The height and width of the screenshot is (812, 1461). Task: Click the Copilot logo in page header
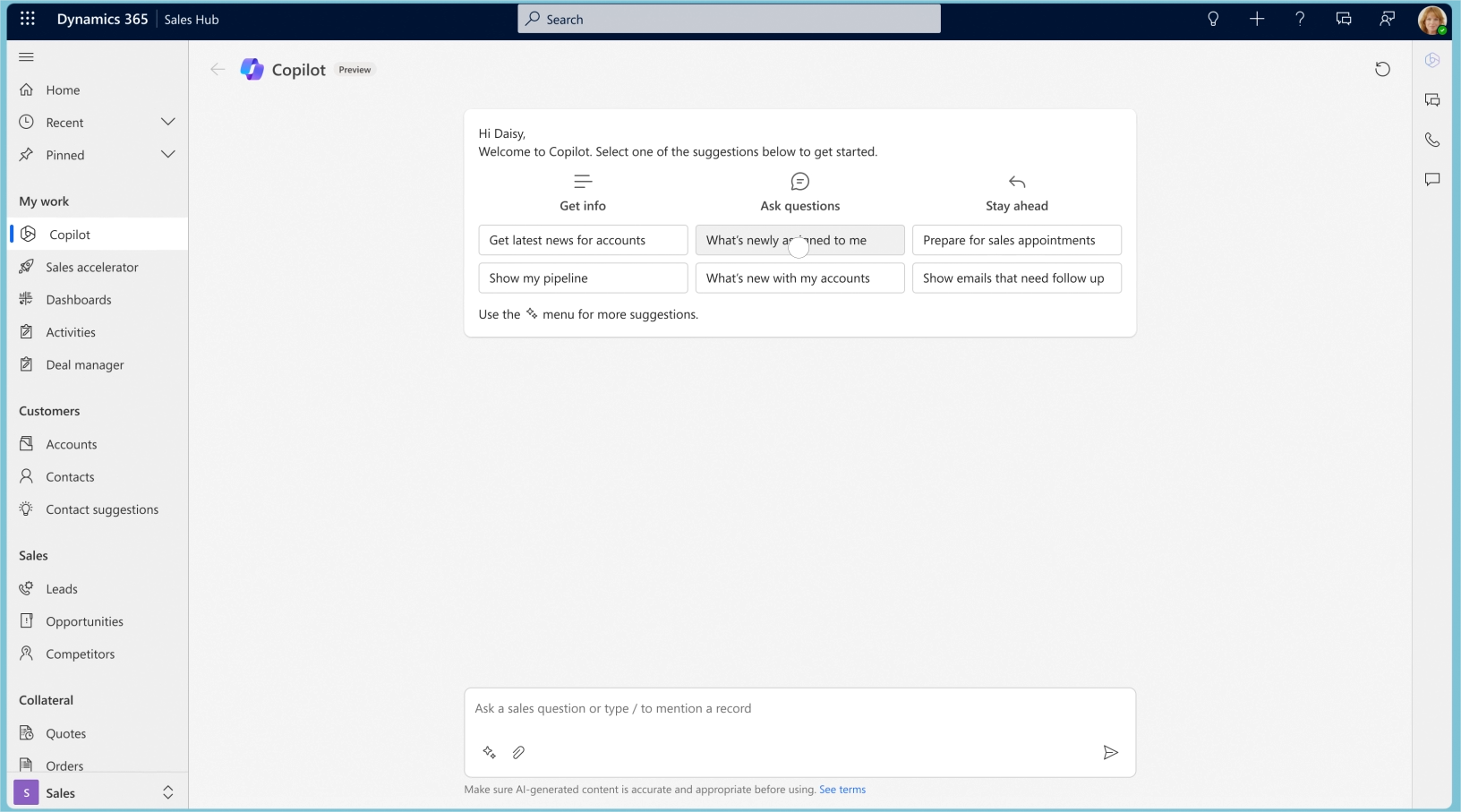(252, 69)
